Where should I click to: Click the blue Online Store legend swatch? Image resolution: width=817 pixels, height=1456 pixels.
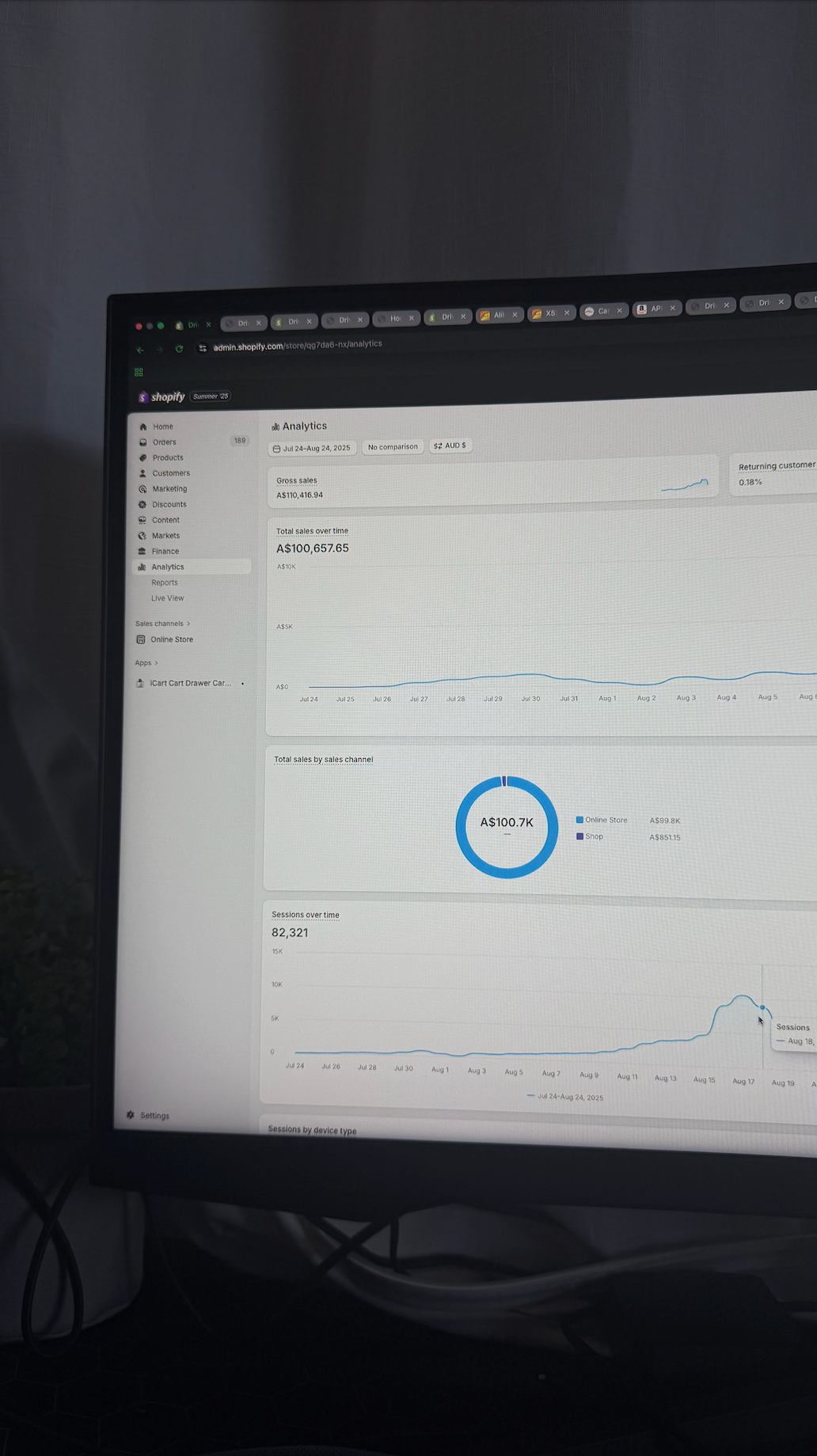[x=579, y=820]
